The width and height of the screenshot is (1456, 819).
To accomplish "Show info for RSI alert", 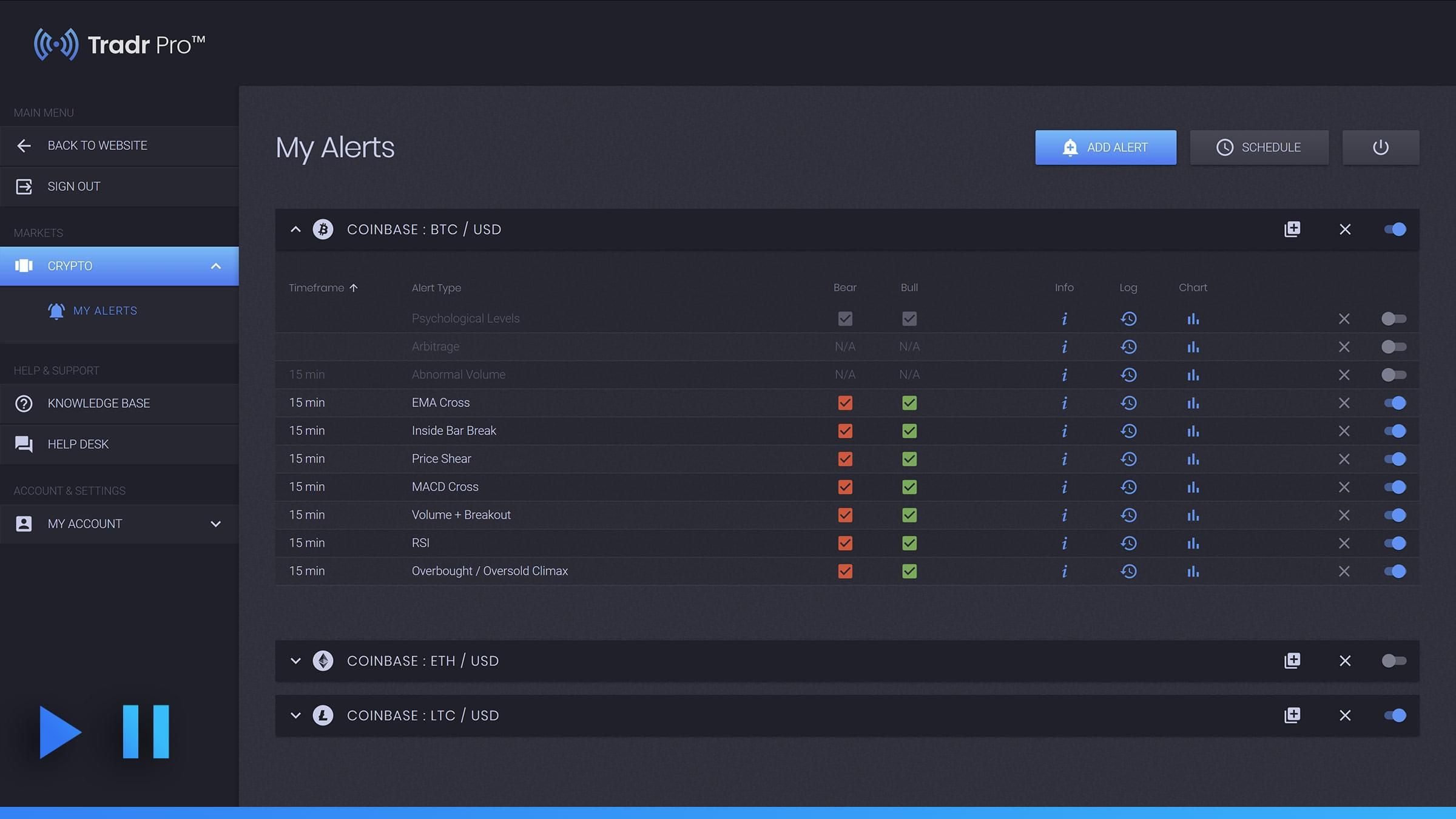I will coord(1064,543).
